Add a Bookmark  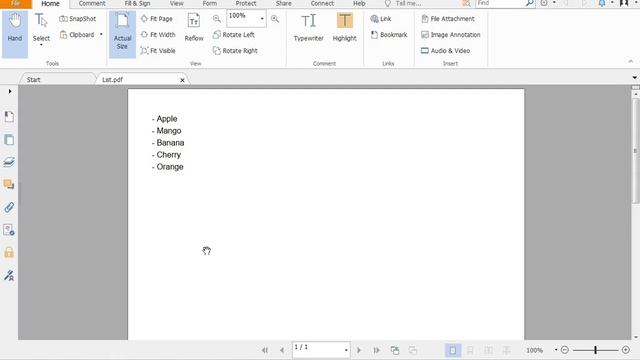(389, 35)
